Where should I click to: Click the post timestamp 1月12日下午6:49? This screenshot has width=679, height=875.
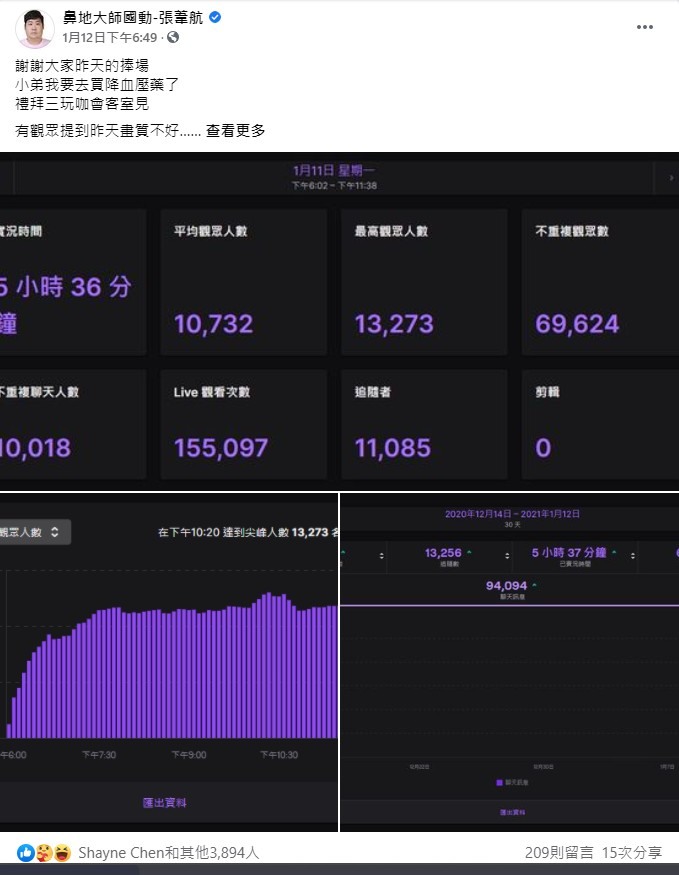coord(109,37)
